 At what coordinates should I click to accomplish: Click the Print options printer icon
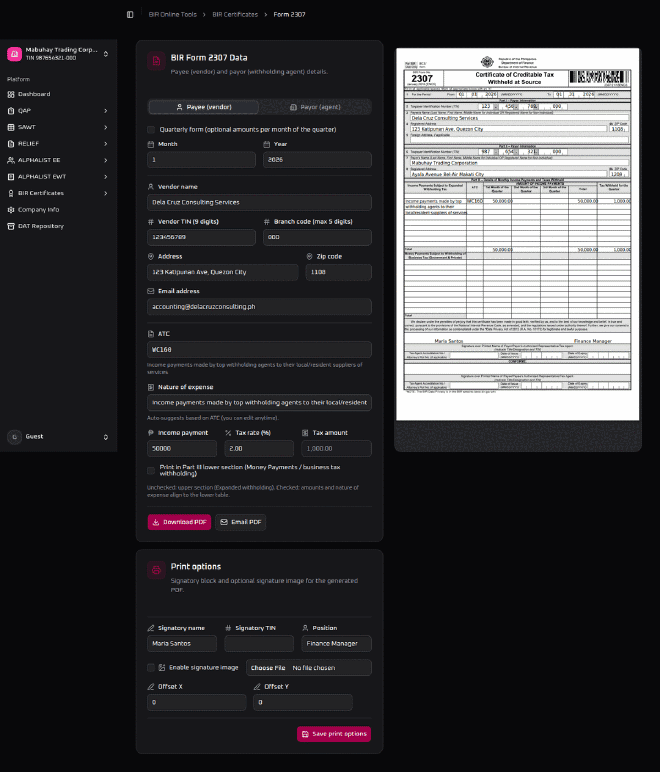157,570
